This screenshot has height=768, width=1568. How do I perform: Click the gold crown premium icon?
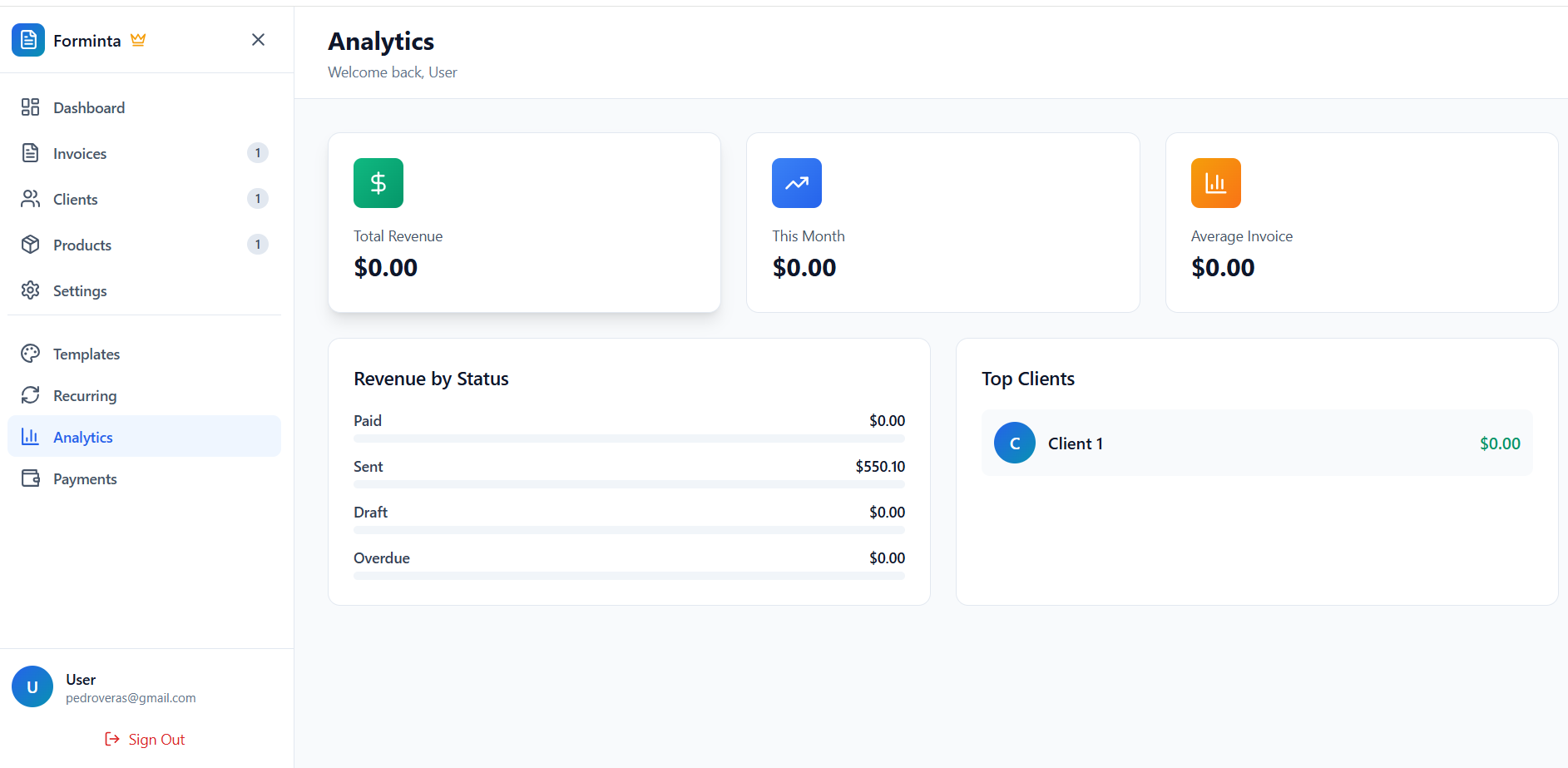point(138,40)
